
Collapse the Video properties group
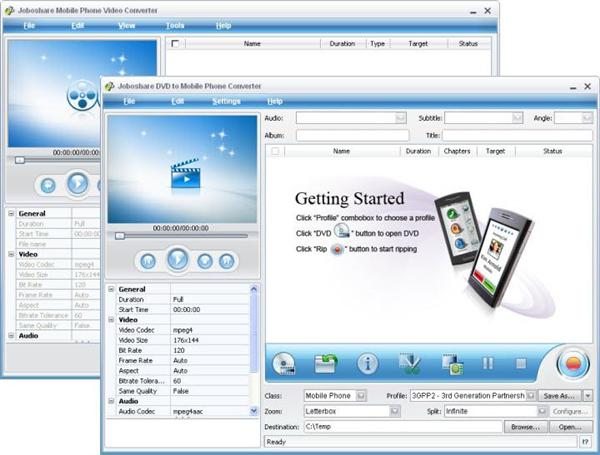click(x=111, y=320)
